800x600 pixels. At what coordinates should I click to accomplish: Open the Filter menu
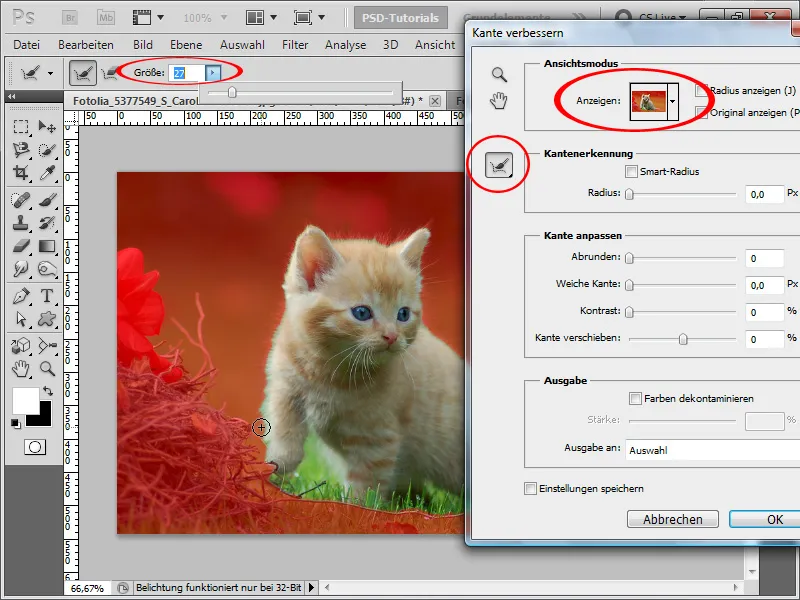(x=295, y=45)
